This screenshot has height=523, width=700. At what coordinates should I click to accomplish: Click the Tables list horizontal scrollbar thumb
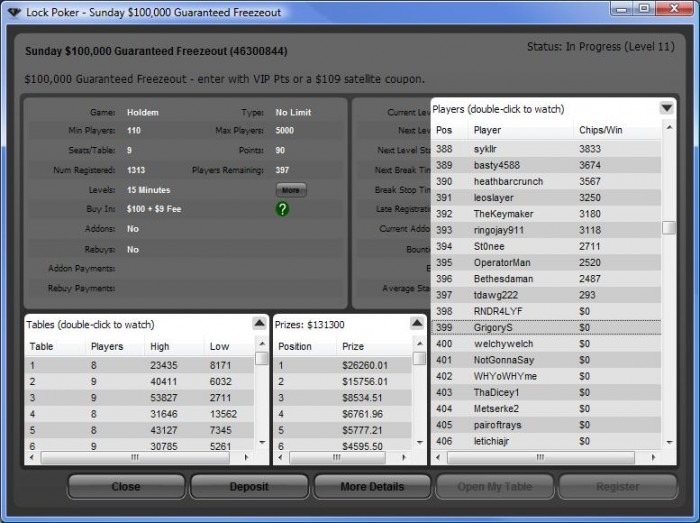[x=135, y=457]
